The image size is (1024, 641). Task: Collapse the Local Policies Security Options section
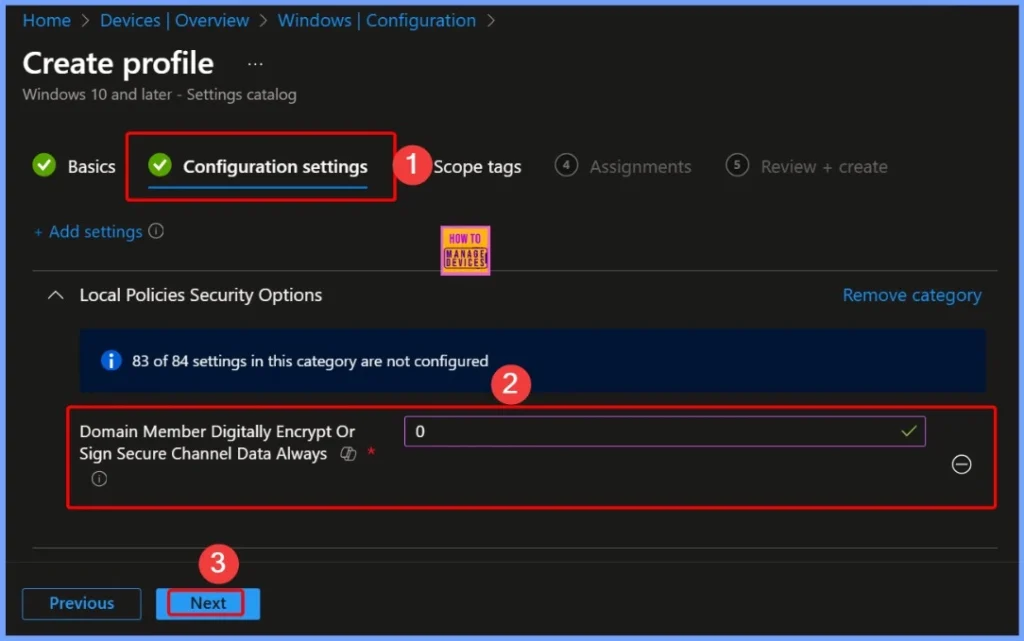[x=53, y=295]
